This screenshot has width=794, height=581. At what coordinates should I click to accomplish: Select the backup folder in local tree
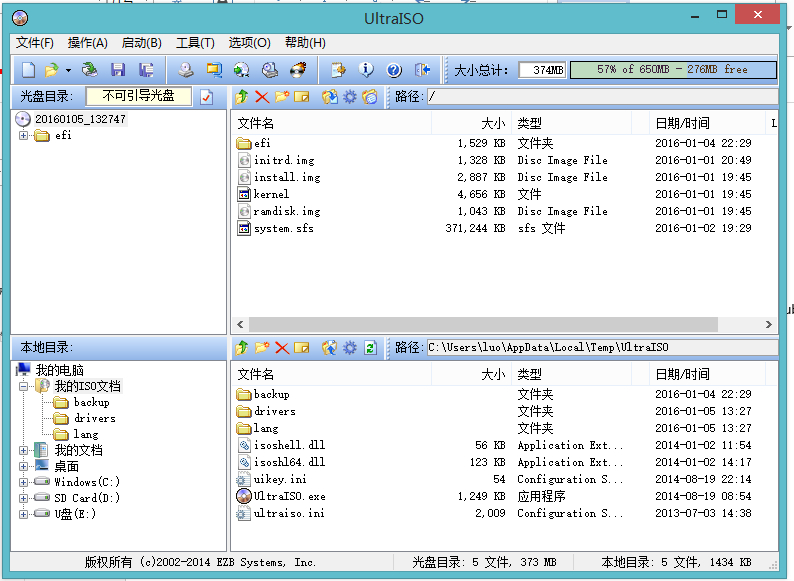click(x=92, y=402)
